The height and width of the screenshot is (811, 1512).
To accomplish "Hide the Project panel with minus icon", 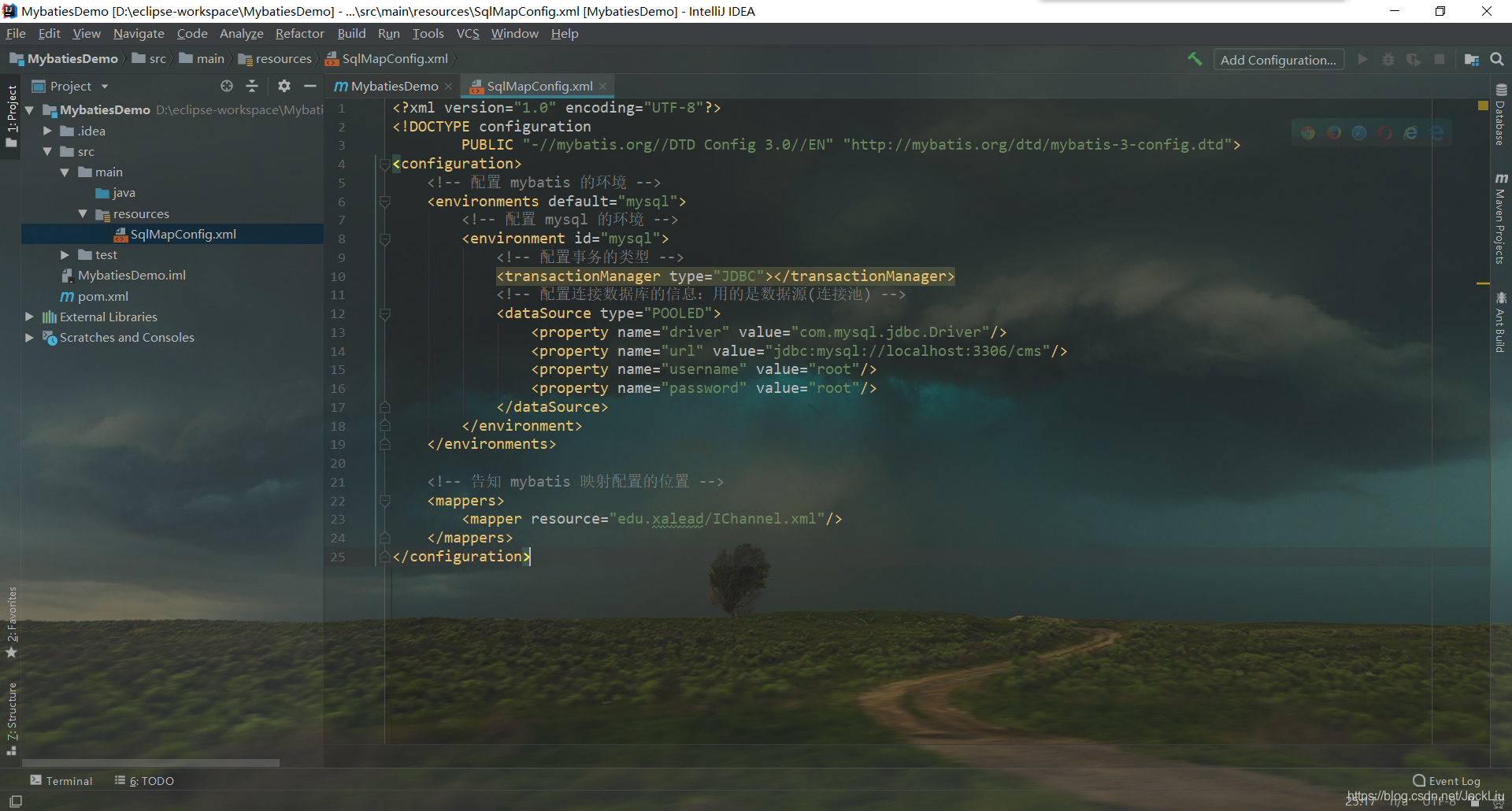I will click(x=310, y=86).
